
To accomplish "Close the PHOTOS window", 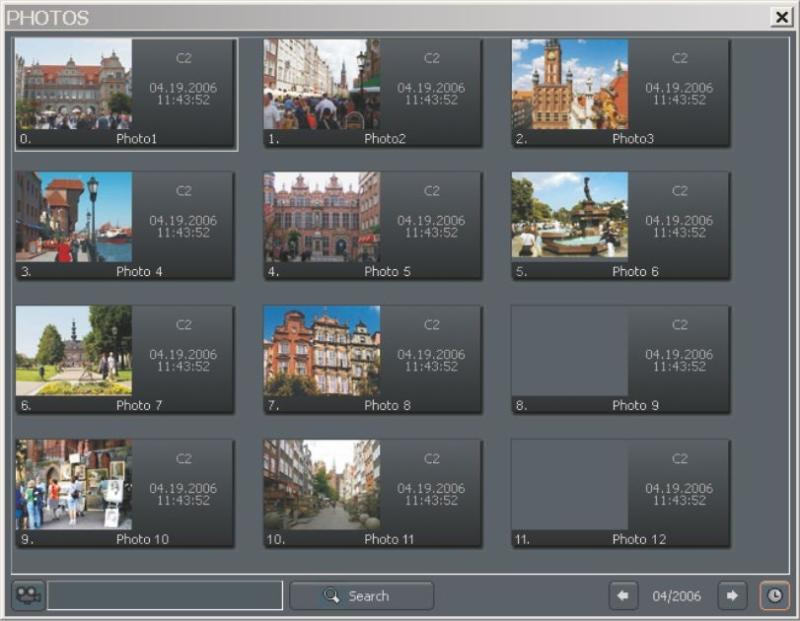I will (781, 17).
